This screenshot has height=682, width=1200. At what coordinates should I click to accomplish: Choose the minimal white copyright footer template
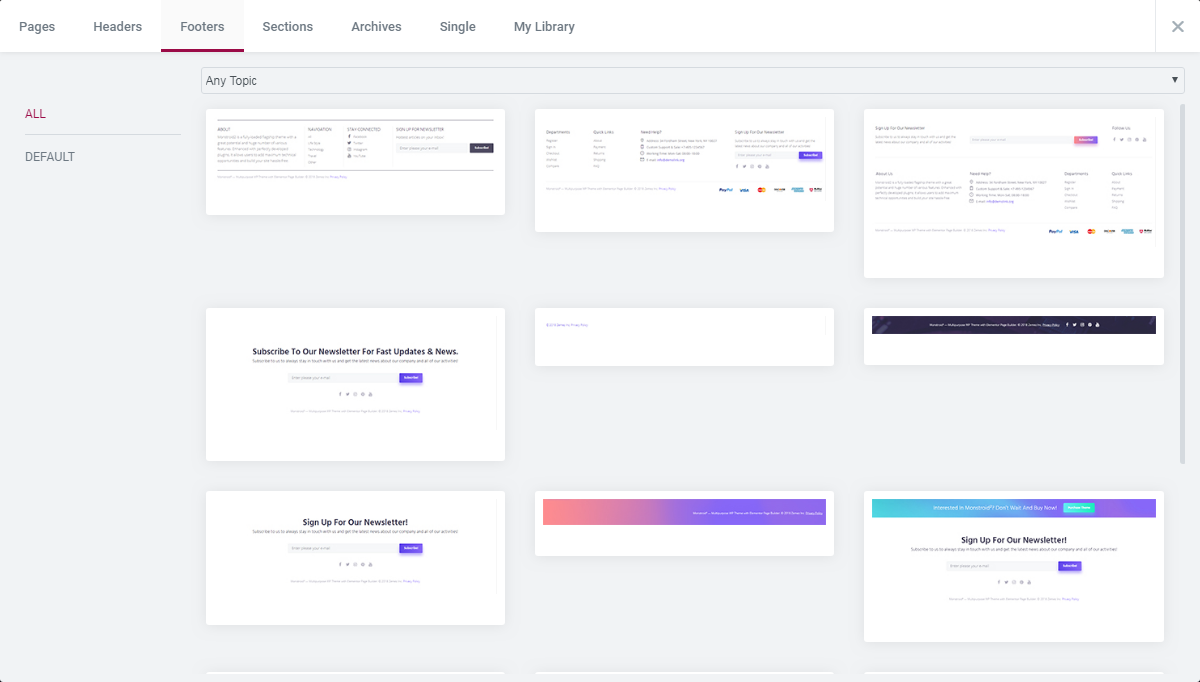pos(684,337)
